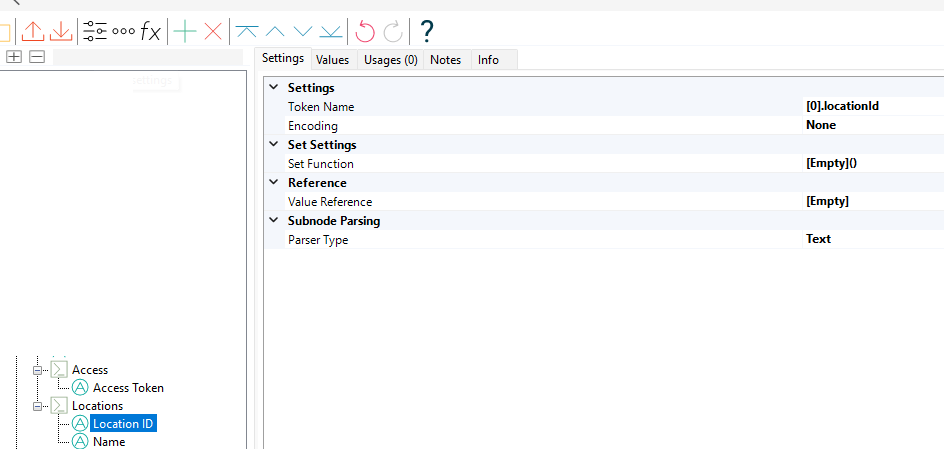
Task: Move item to top with arrow icon
Action: (246, 31)
